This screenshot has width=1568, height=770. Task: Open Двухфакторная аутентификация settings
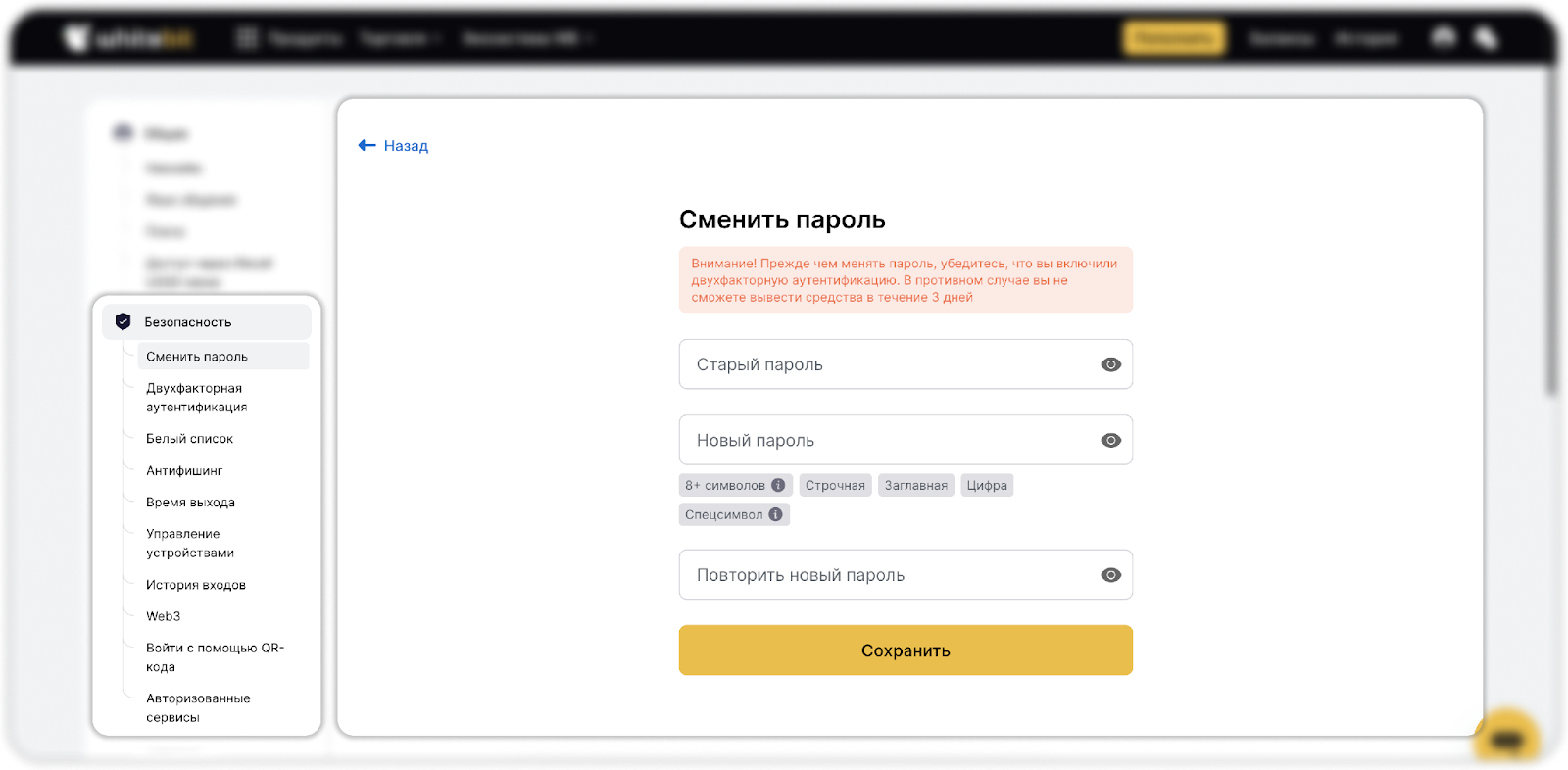(x=196, y=398)
